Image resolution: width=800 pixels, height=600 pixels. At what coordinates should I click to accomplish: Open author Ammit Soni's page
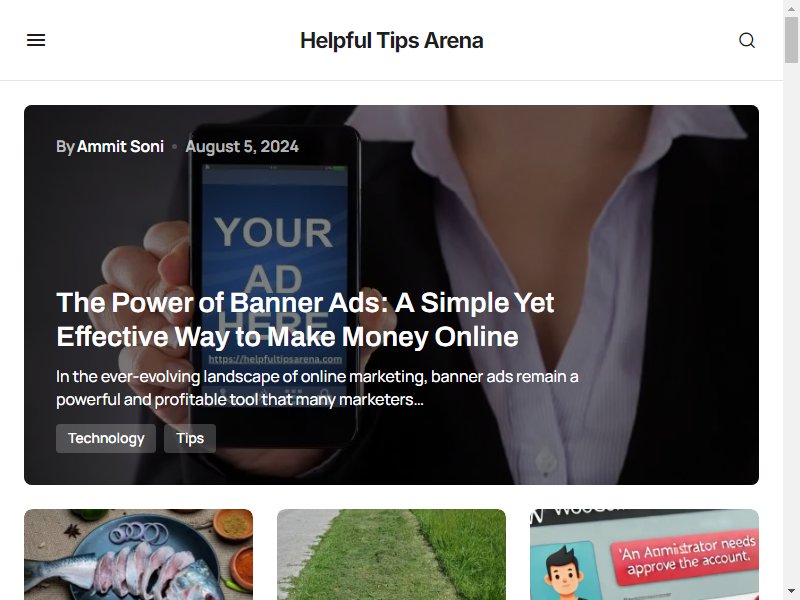[120, 146]
